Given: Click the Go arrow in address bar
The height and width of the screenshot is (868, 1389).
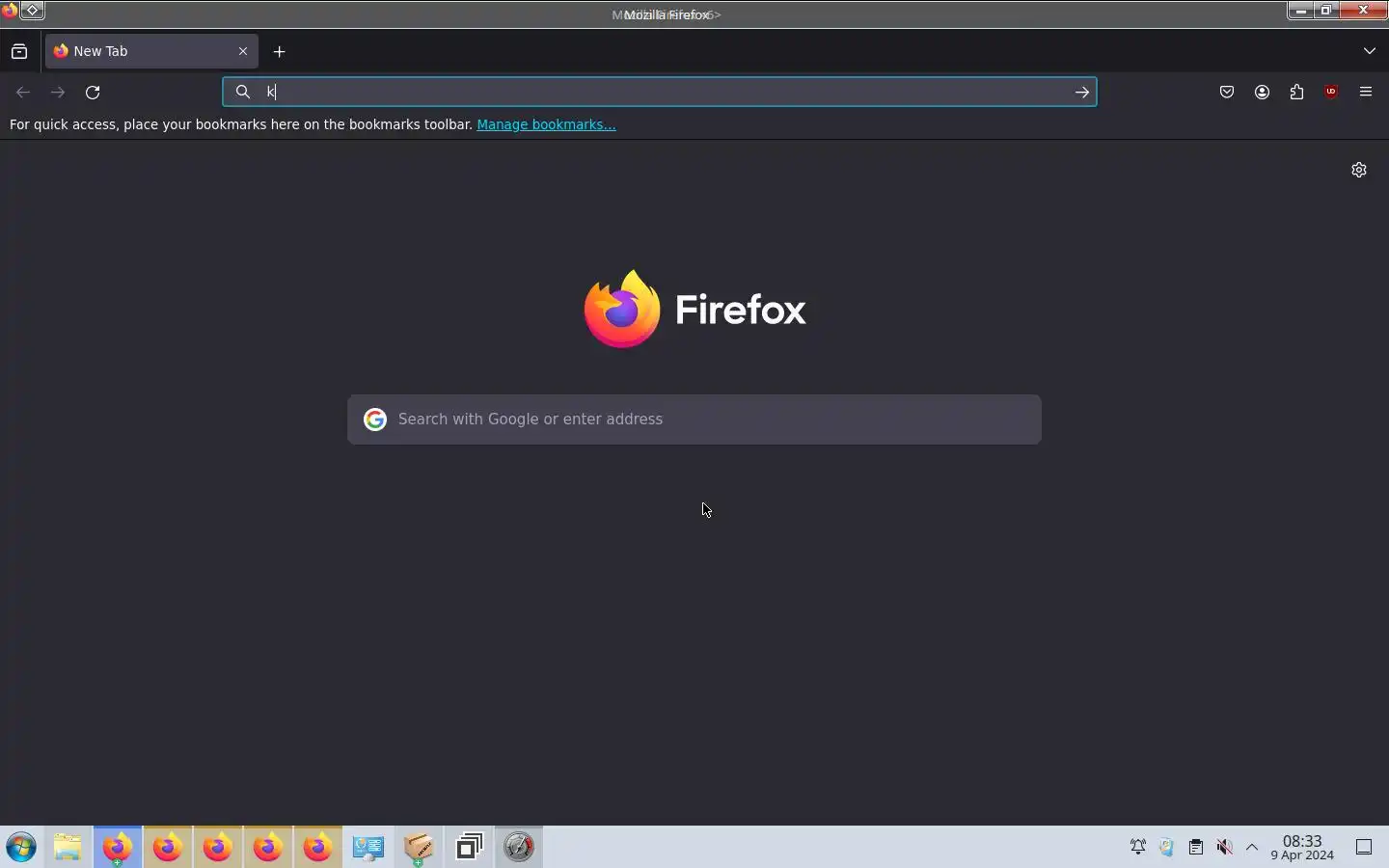Looking at the screenshot, I should coord(1083,93).
